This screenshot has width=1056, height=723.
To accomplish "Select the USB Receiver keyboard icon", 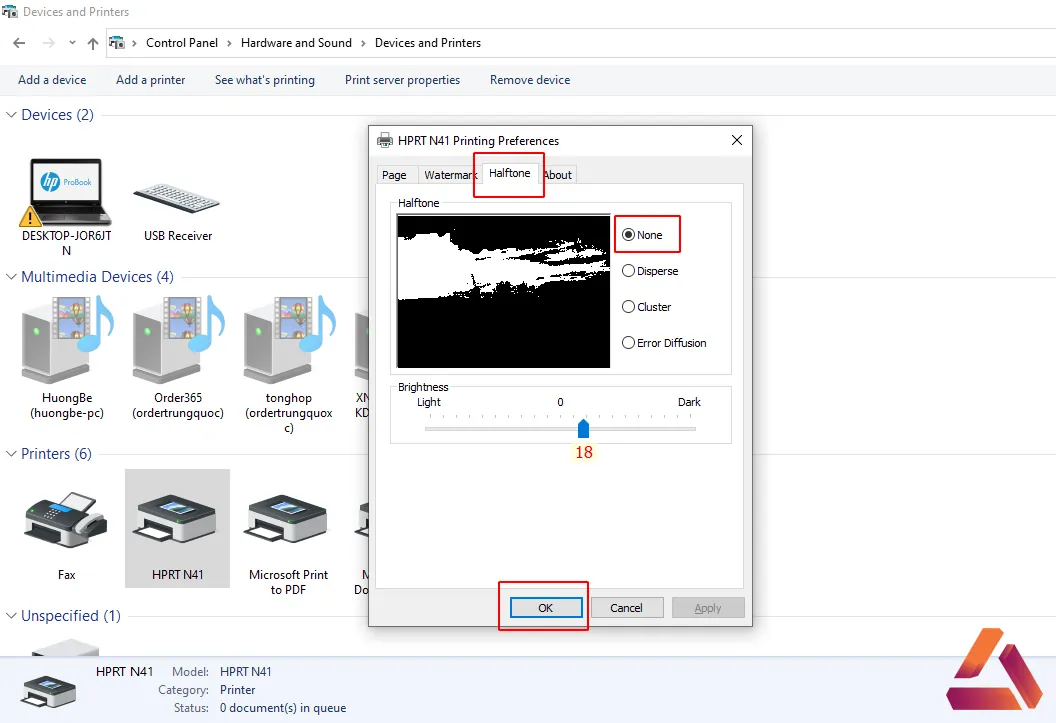I will [x=176, y=199].
